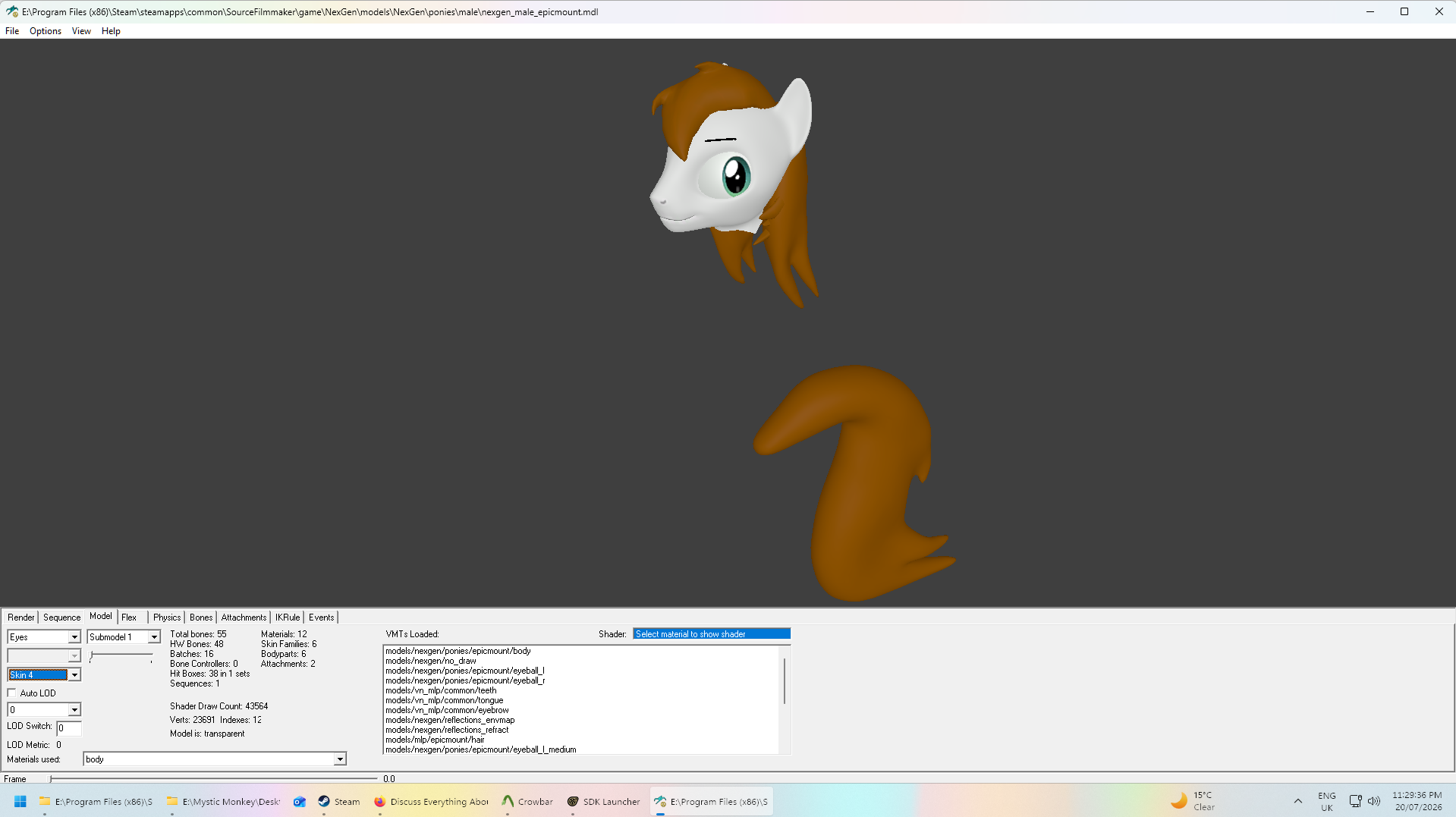Open the Shader selection dropdown

712,634
